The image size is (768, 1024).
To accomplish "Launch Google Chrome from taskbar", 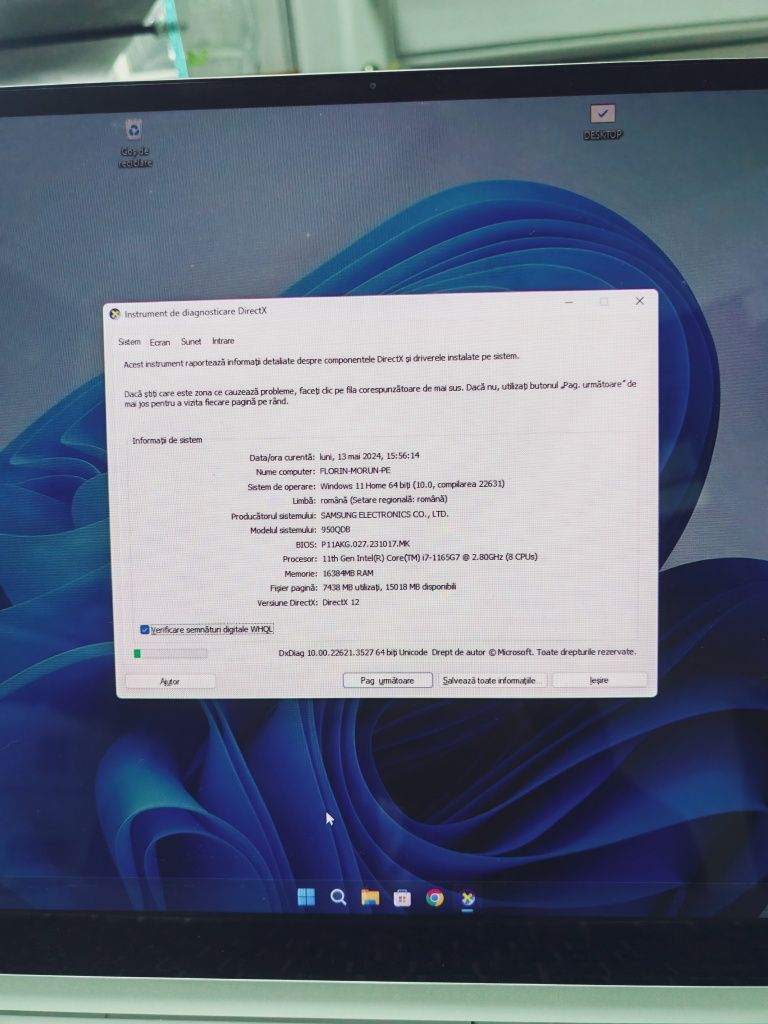I will 434,898.
